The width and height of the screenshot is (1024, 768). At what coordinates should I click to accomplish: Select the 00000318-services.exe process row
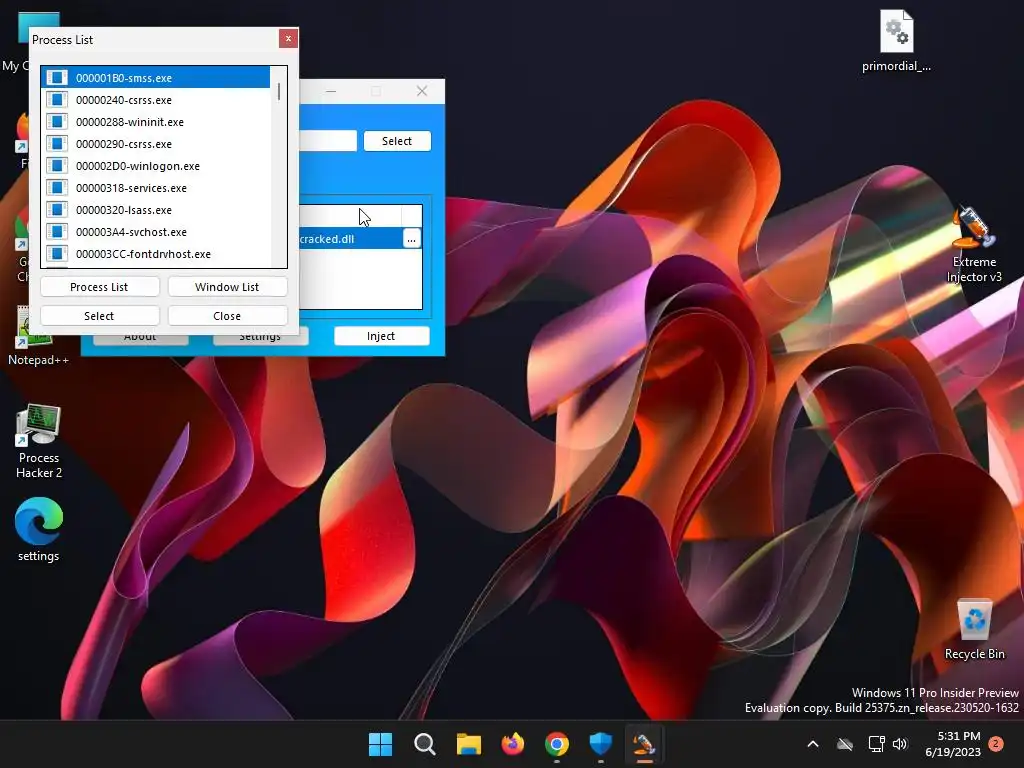point(155,188)
